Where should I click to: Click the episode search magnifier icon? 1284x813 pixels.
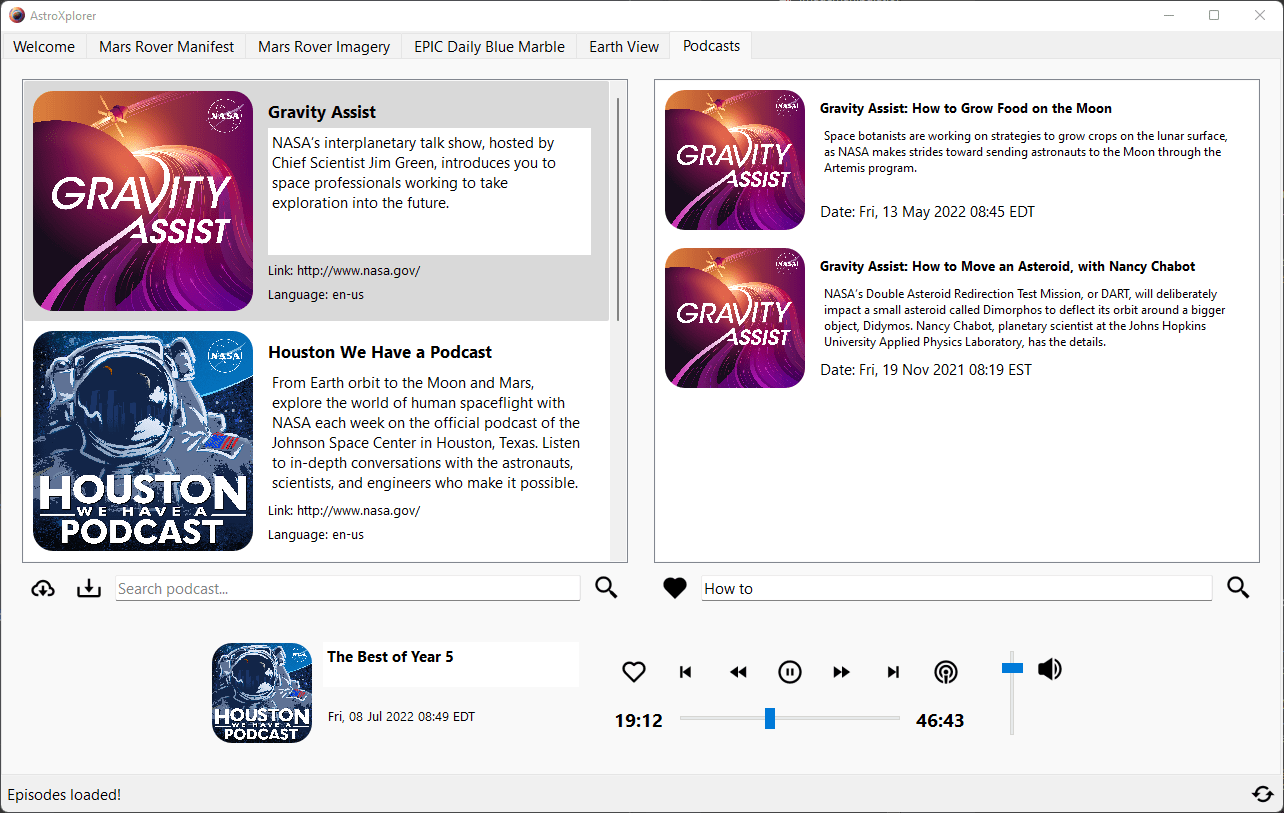(1238, 588)
